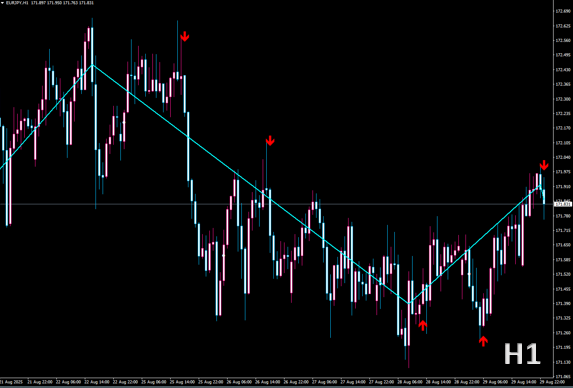Click the 25 Aug 14:00 time label
Viewport: 573px width, 388px height.
[x=182, y=382]
